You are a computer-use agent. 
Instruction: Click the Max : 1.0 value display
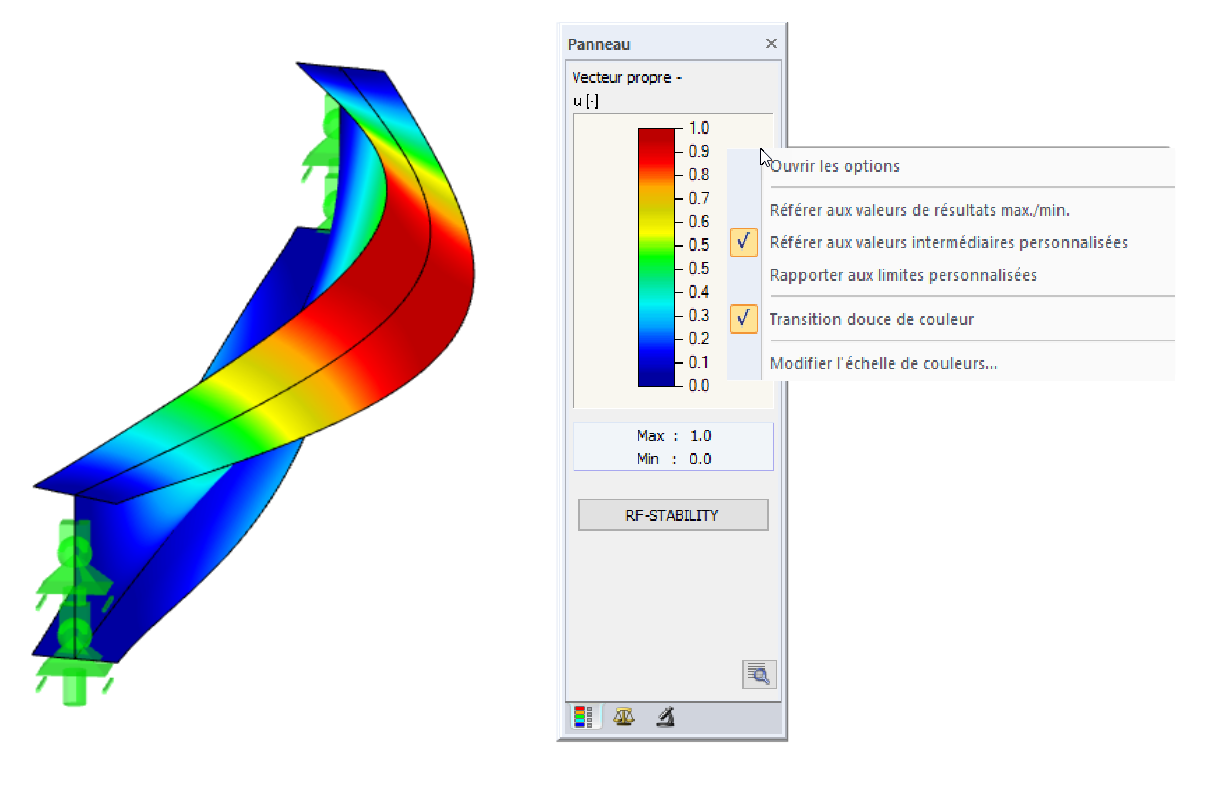tap(673, 436)
